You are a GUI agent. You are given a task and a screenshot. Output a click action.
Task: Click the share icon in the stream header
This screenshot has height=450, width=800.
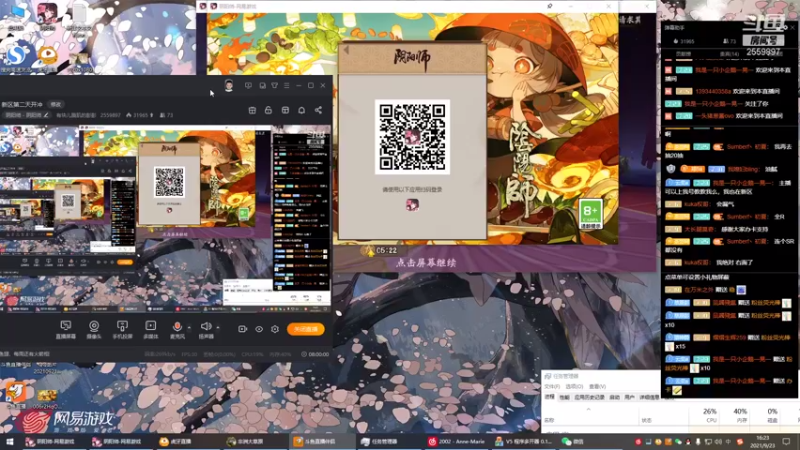[318, 110]
